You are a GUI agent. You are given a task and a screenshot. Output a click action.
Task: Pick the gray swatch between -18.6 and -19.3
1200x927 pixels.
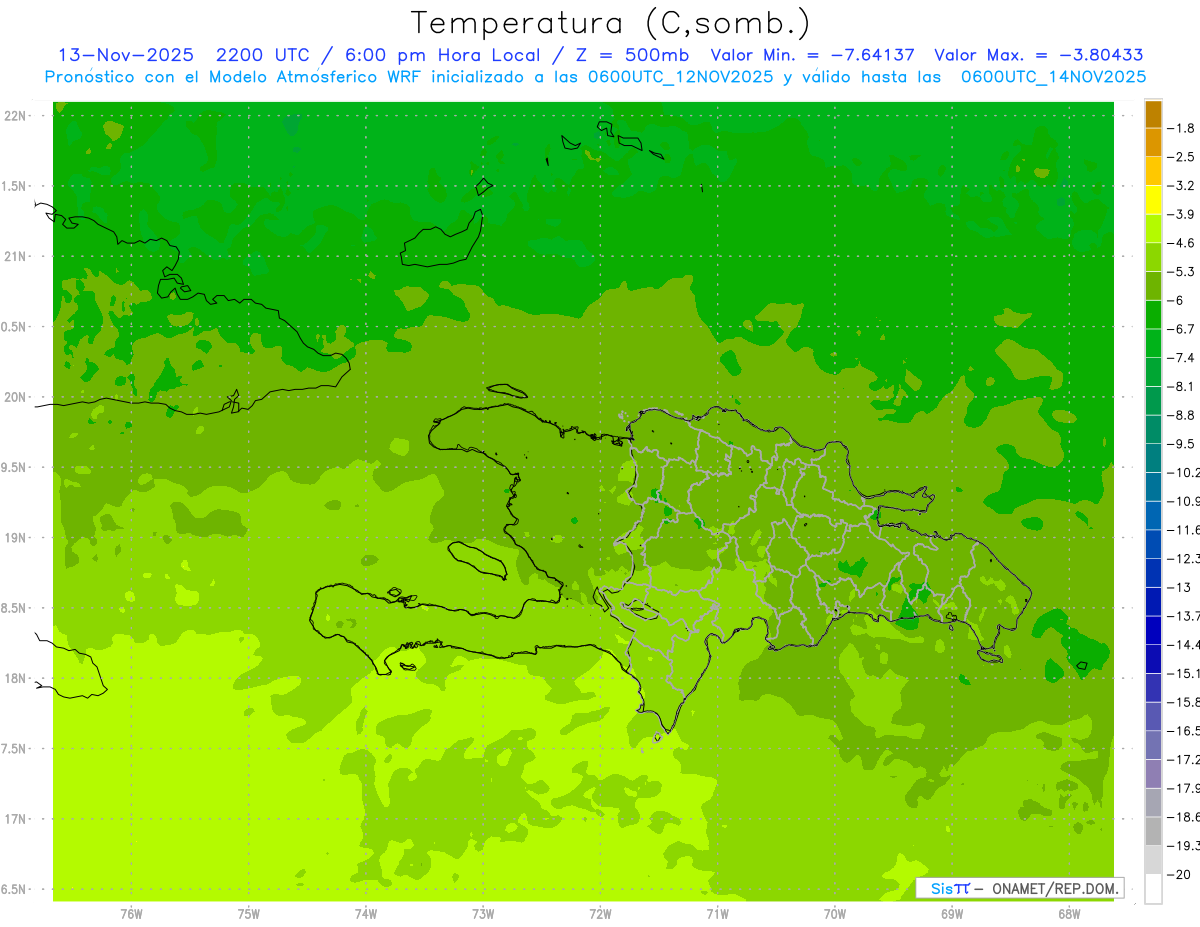pyautogui.click(x=1153, y=831)
